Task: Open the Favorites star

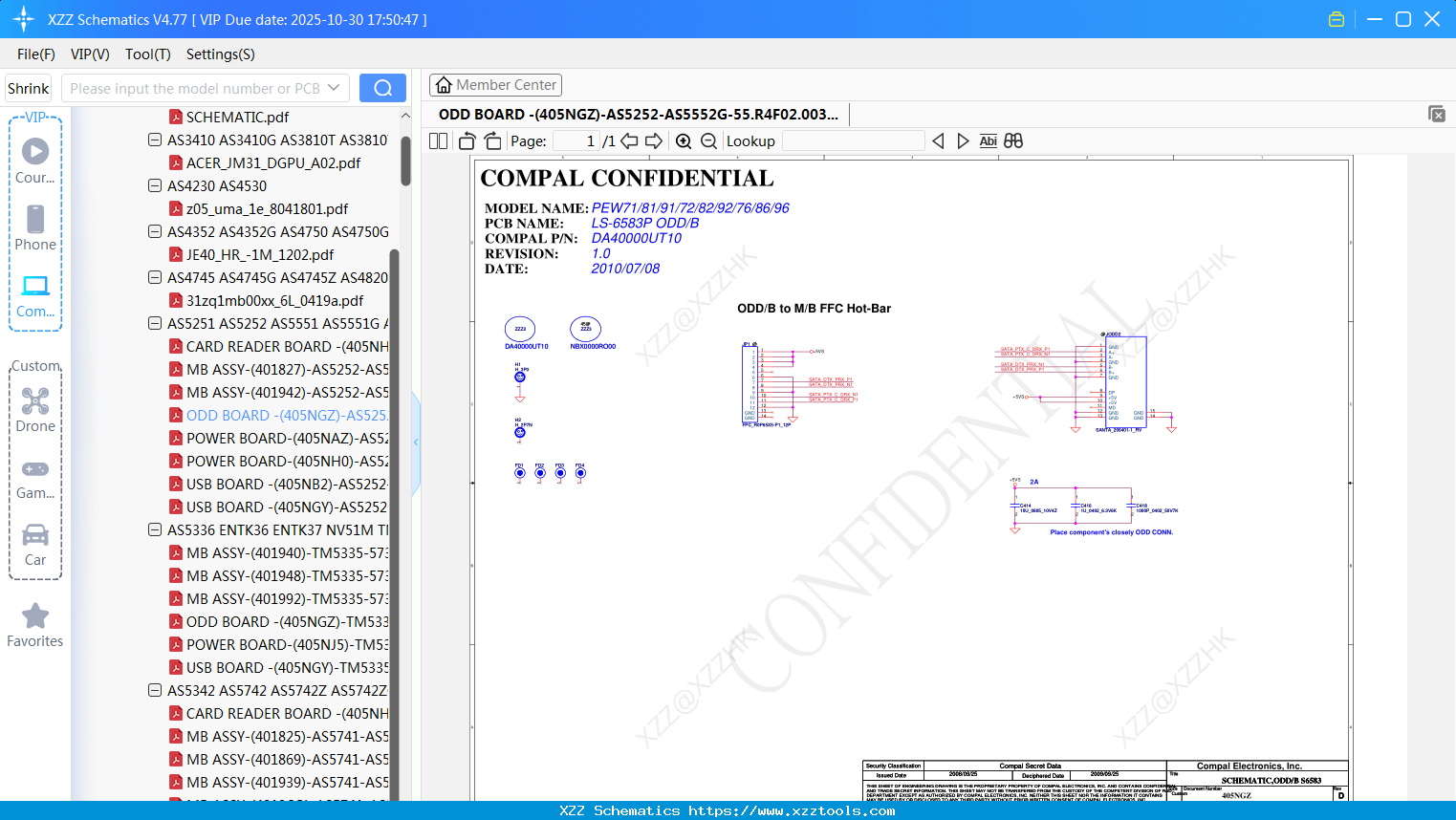Action: coord(35,625)
